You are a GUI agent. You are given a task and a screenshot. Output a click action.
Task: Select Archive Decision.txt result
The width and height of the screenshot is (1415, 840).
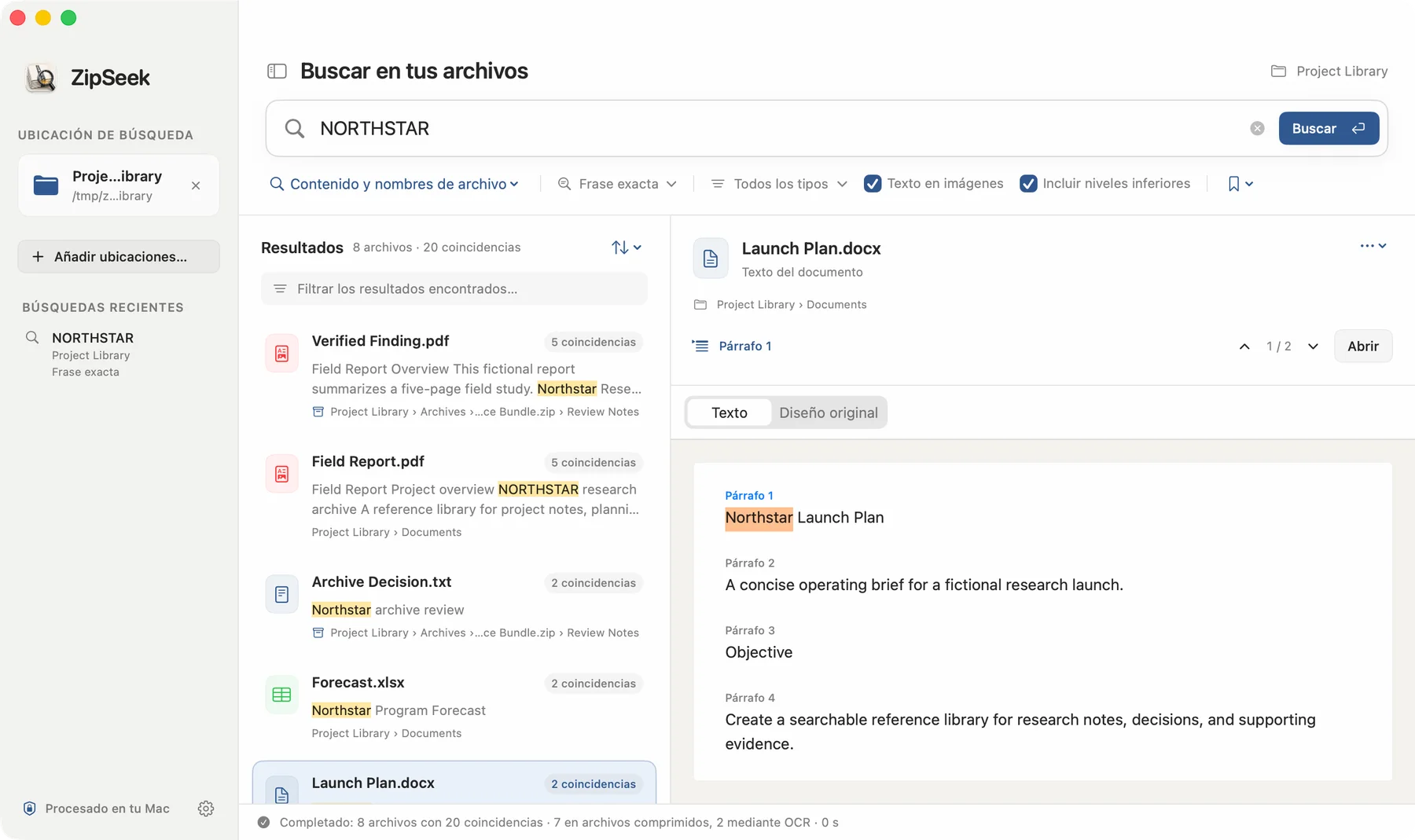pyautogui.click(x=454, y=607)
